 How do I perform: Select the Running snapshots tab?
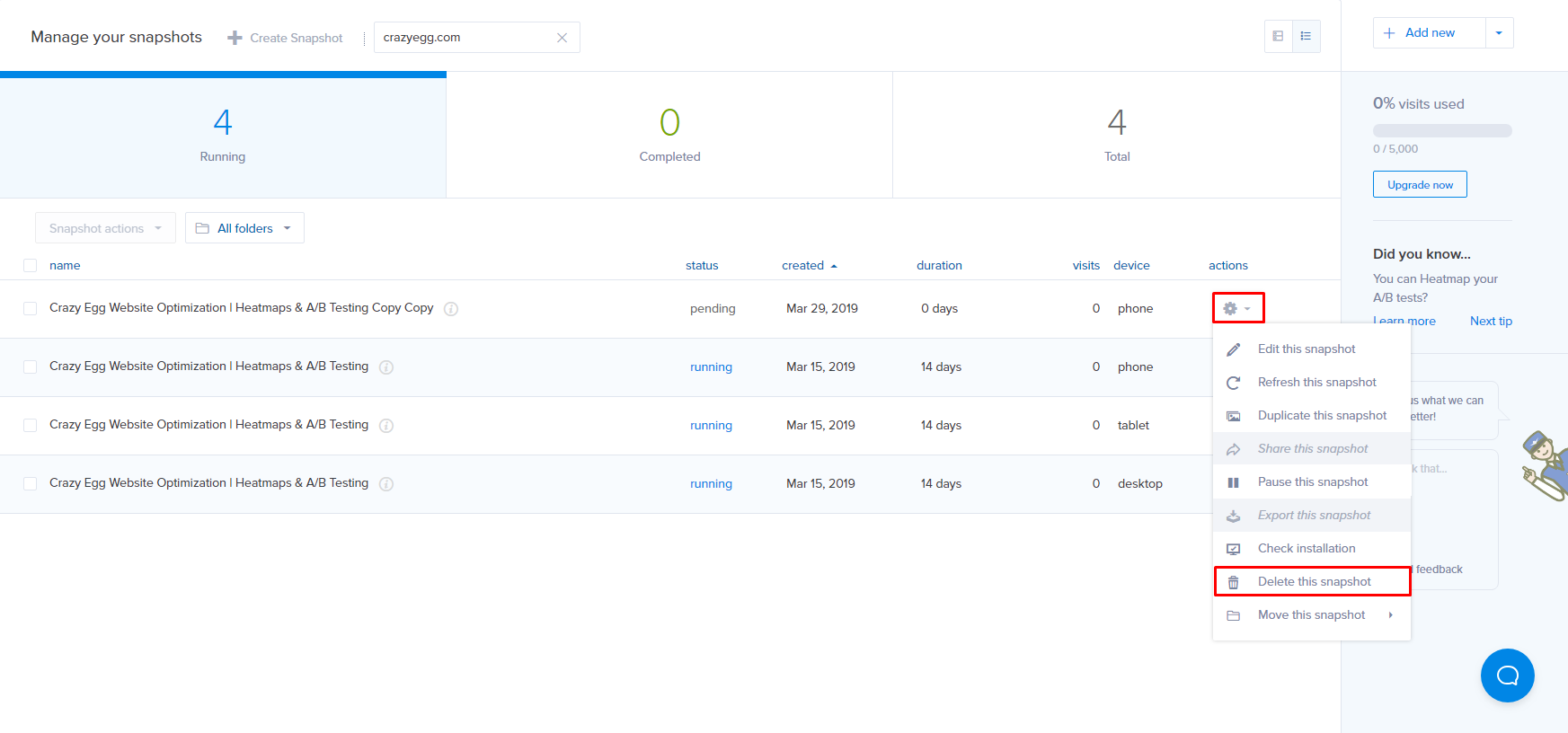[223, 135]
